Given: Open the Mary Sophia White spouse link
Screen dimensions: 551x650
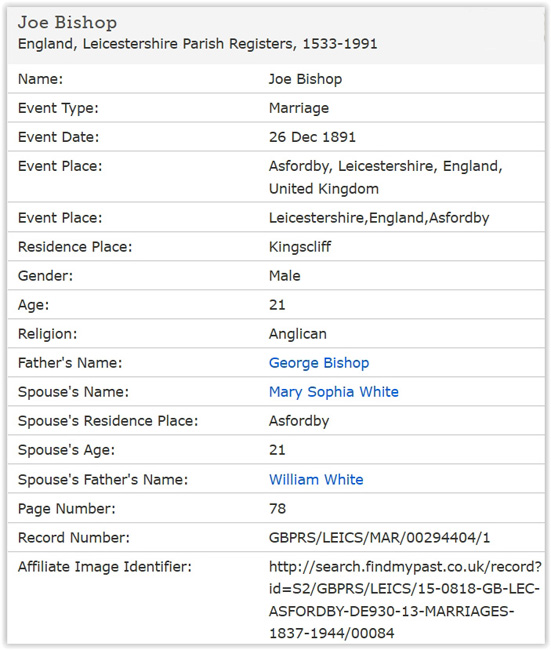Looking at the screenshot, I should pyautogui.click(x=334, y=392).
